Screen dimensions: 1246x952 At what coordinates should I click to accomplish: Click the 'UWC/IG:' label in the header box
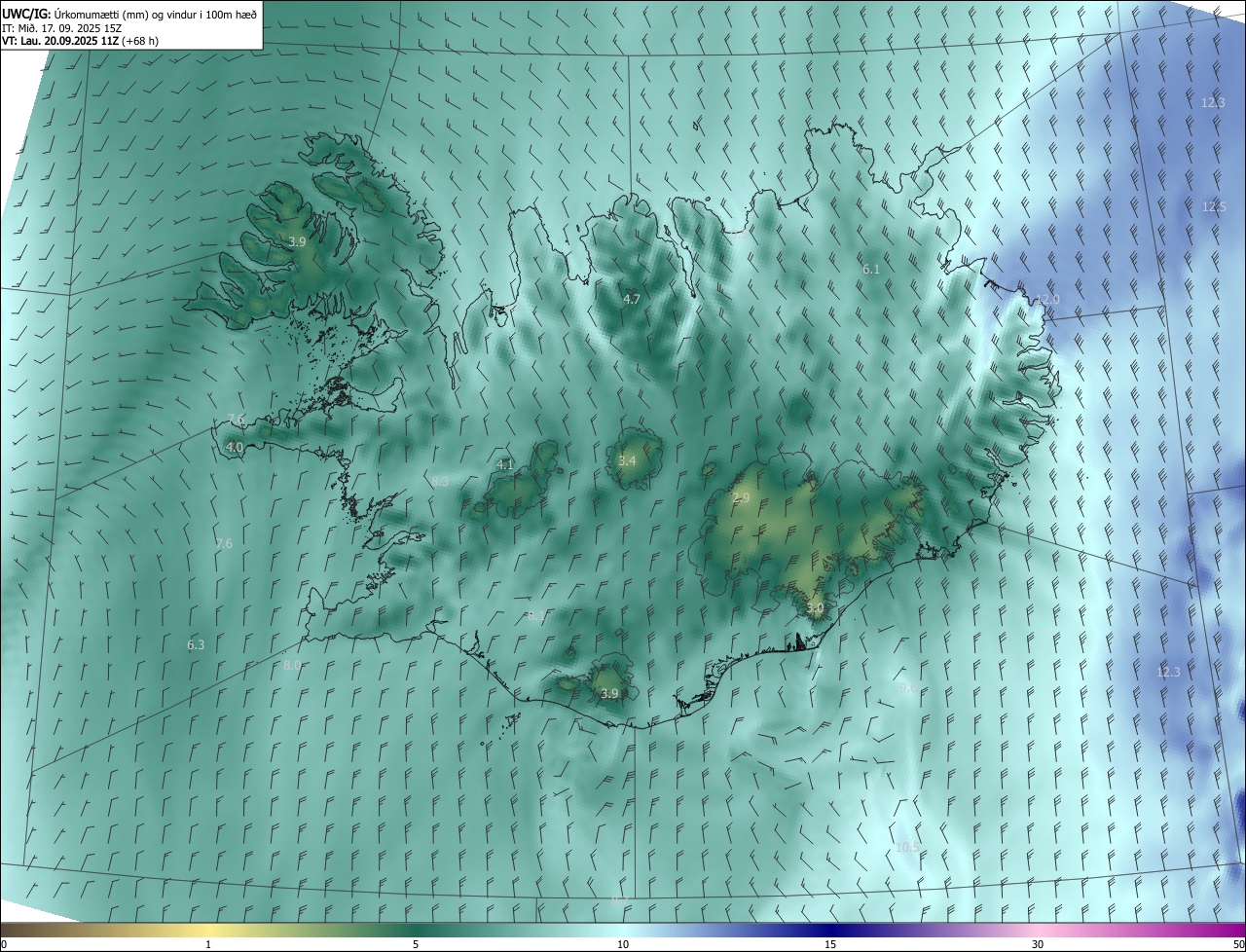point(26,14)
